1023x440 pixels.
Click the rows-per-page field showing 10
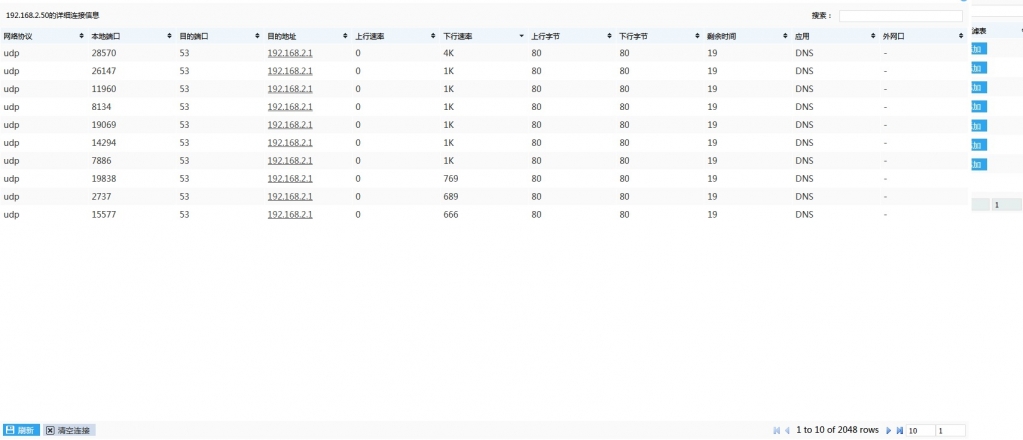tap(920, 430)
